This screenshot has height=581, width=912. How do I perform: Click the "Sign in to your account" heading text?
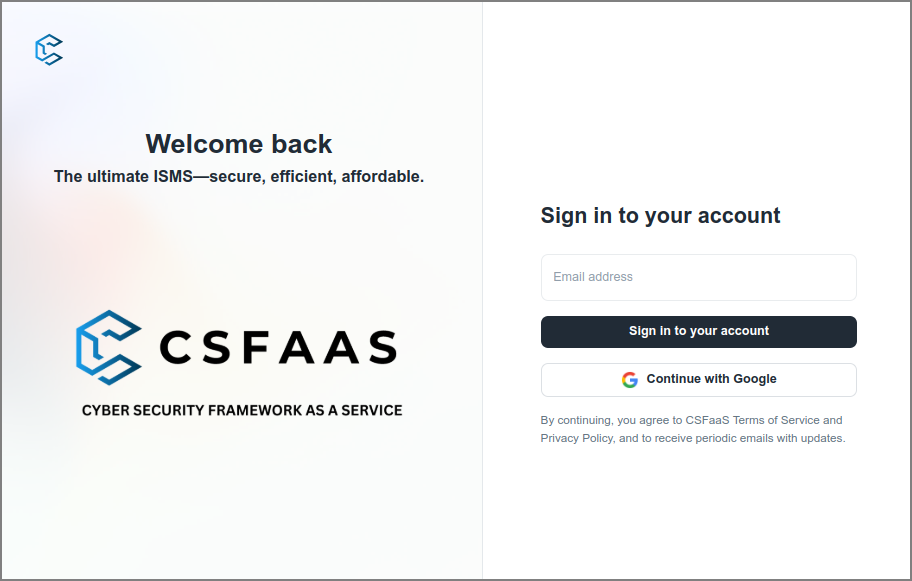pos(660,215)
